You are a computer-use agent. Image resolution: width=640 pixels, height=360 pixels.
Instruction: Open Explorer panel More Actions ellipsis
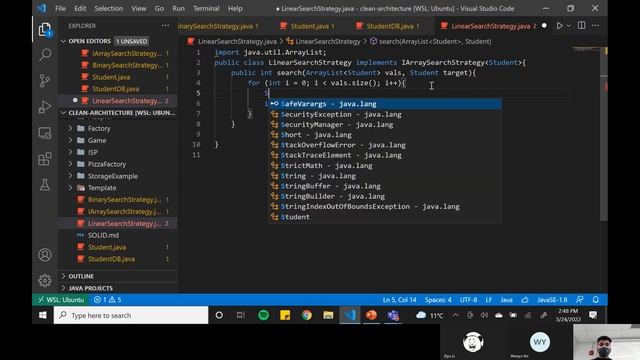(x=165, y=25)
